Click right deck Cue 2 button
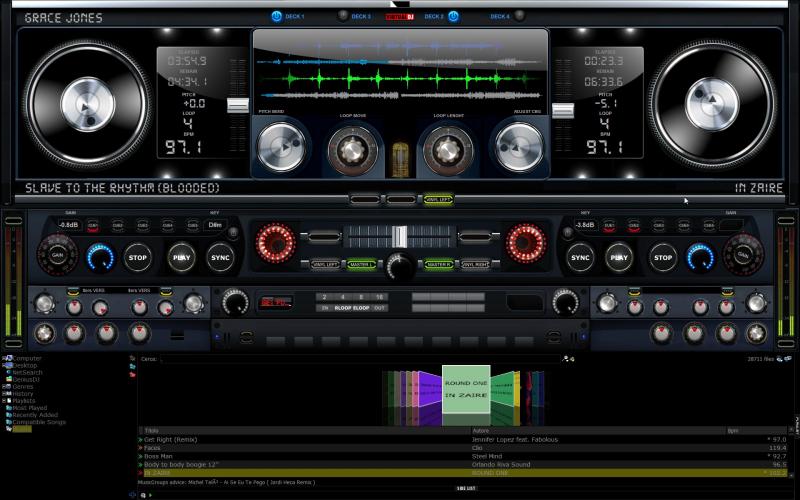Image resolution: width=800 pixels, height=500 pixels. (x=634, y=226)
